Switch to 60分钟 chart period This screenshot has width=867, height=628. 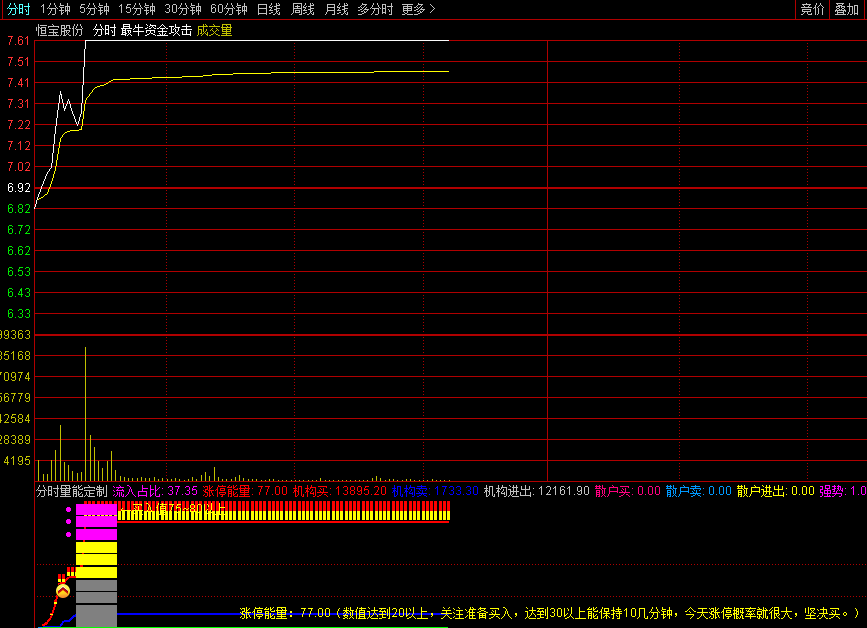[229, 9]
